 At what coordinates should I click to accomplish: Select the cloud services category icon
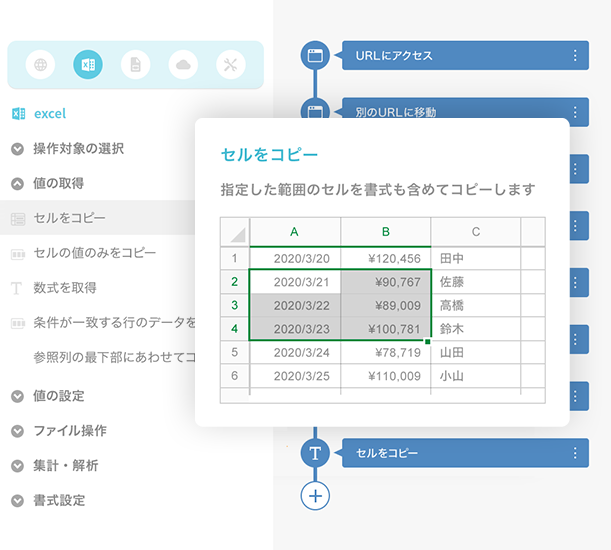[183, 64]
